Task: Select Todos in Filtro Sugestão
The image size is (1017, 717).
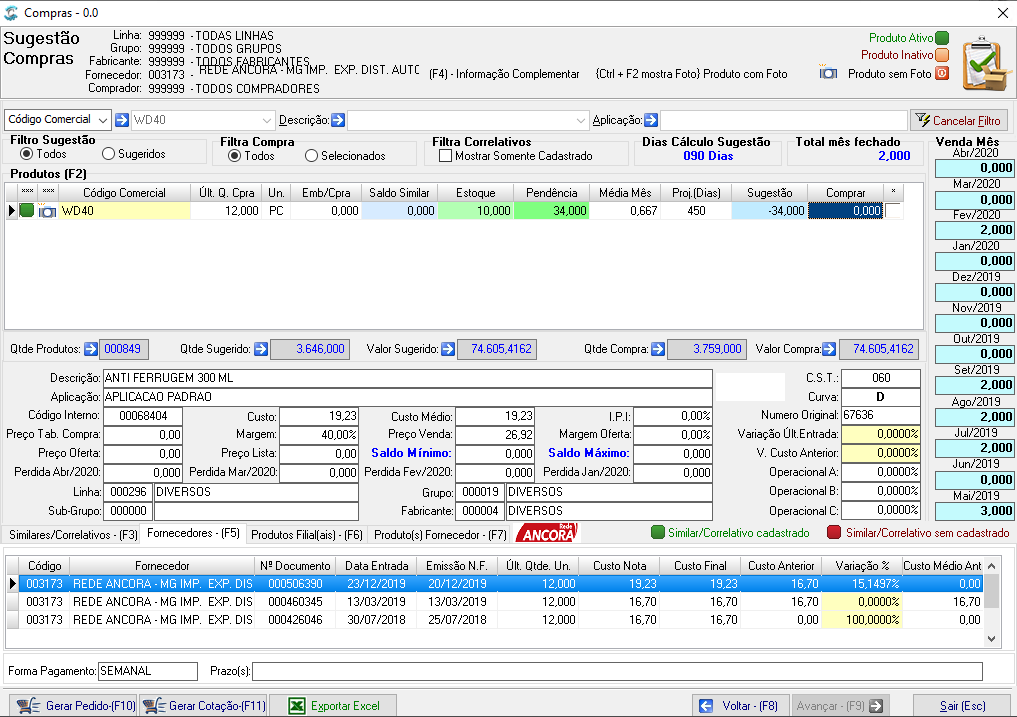Action: 27,154
